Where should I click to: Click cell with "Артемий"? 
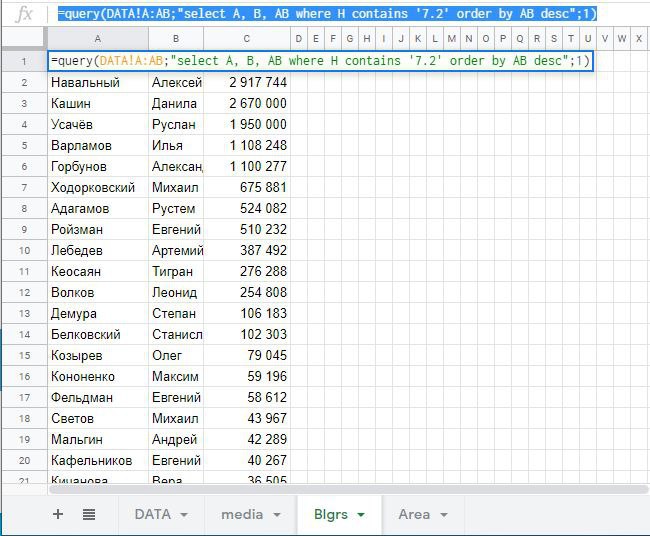(x=176, y=250)
